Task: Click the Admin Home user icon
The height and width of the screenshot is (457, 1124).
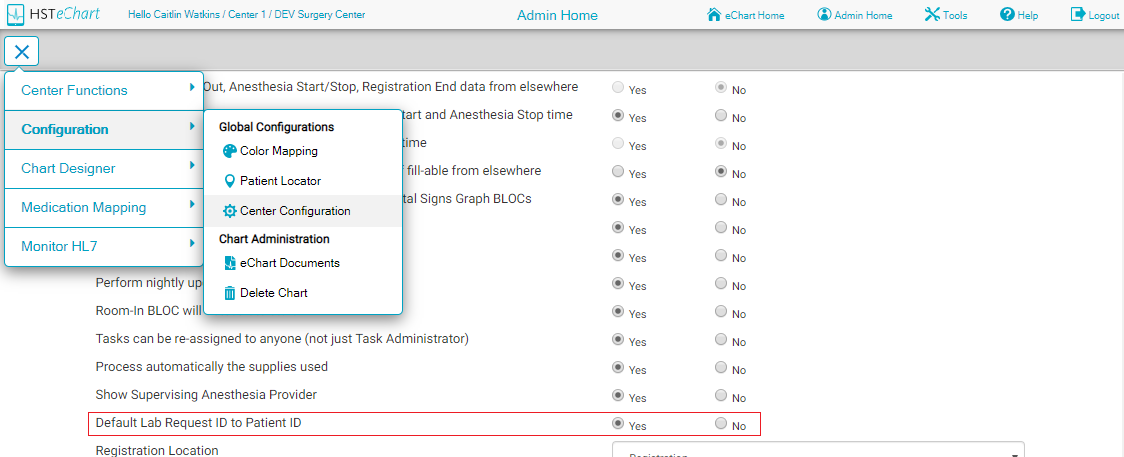Action: coord(824,15)
